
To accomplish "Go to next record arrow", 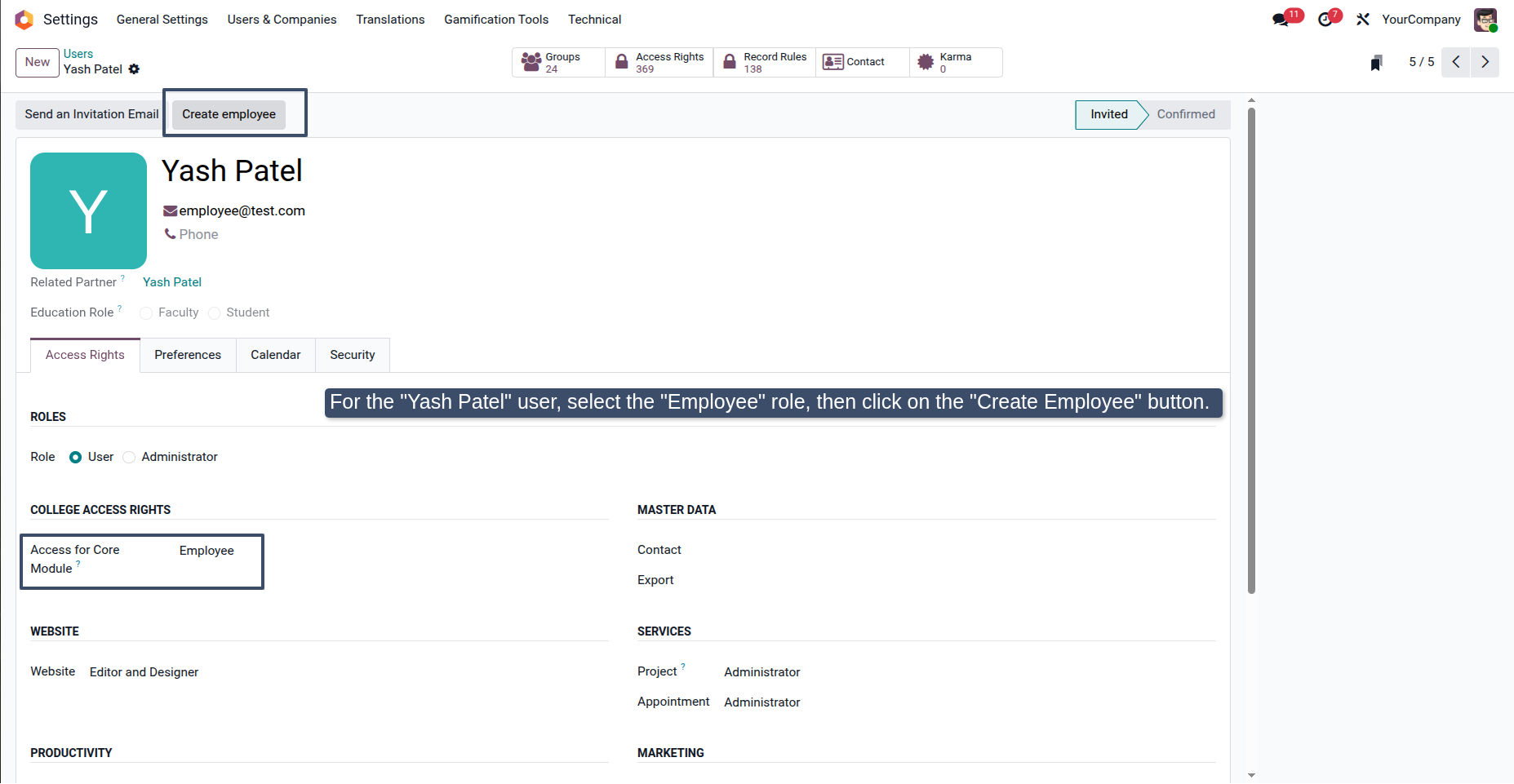I will point(1485,62).
